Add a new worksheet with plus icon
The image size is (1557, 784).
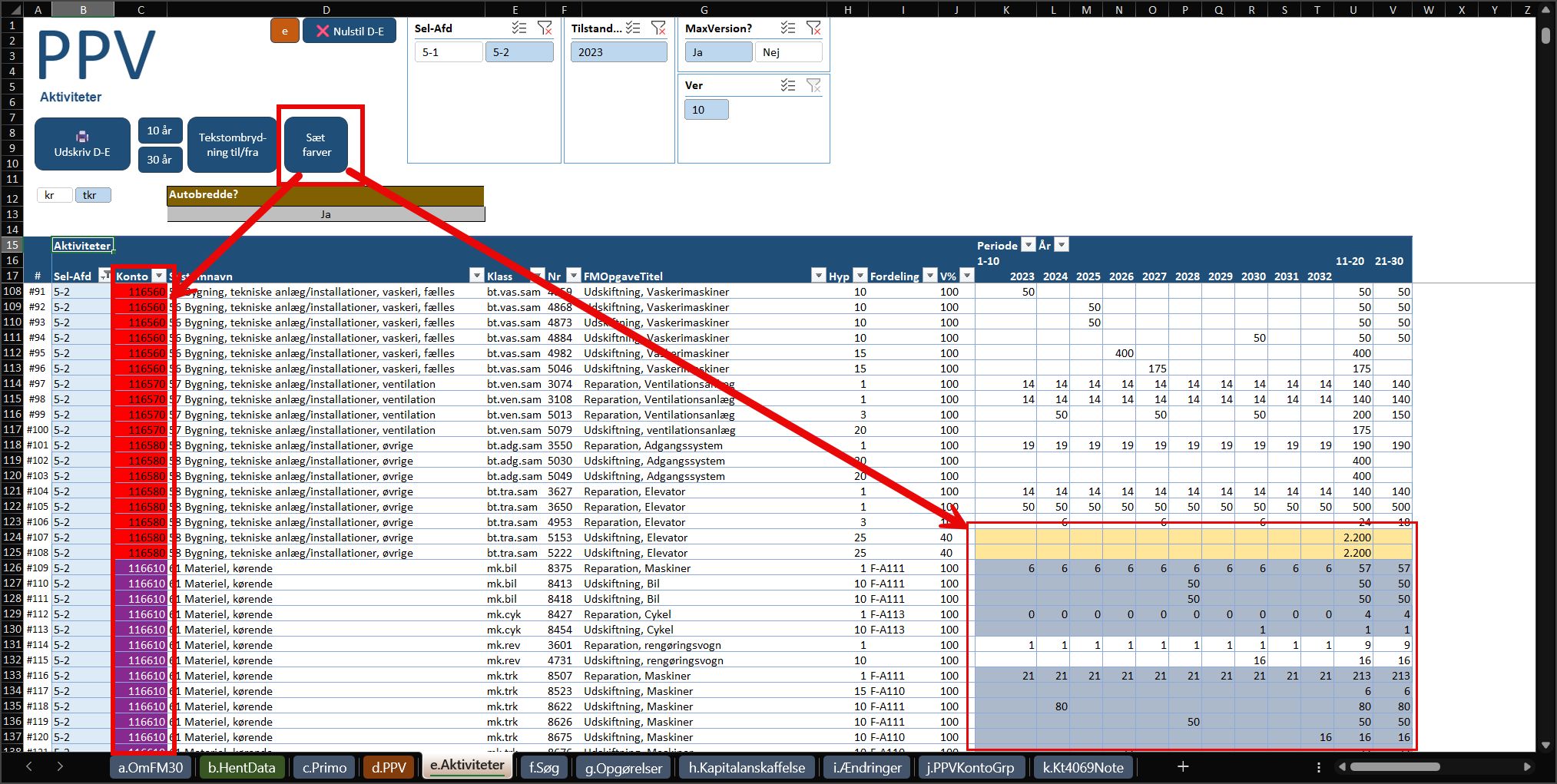pyautogui.click(x=1183, y=766)
